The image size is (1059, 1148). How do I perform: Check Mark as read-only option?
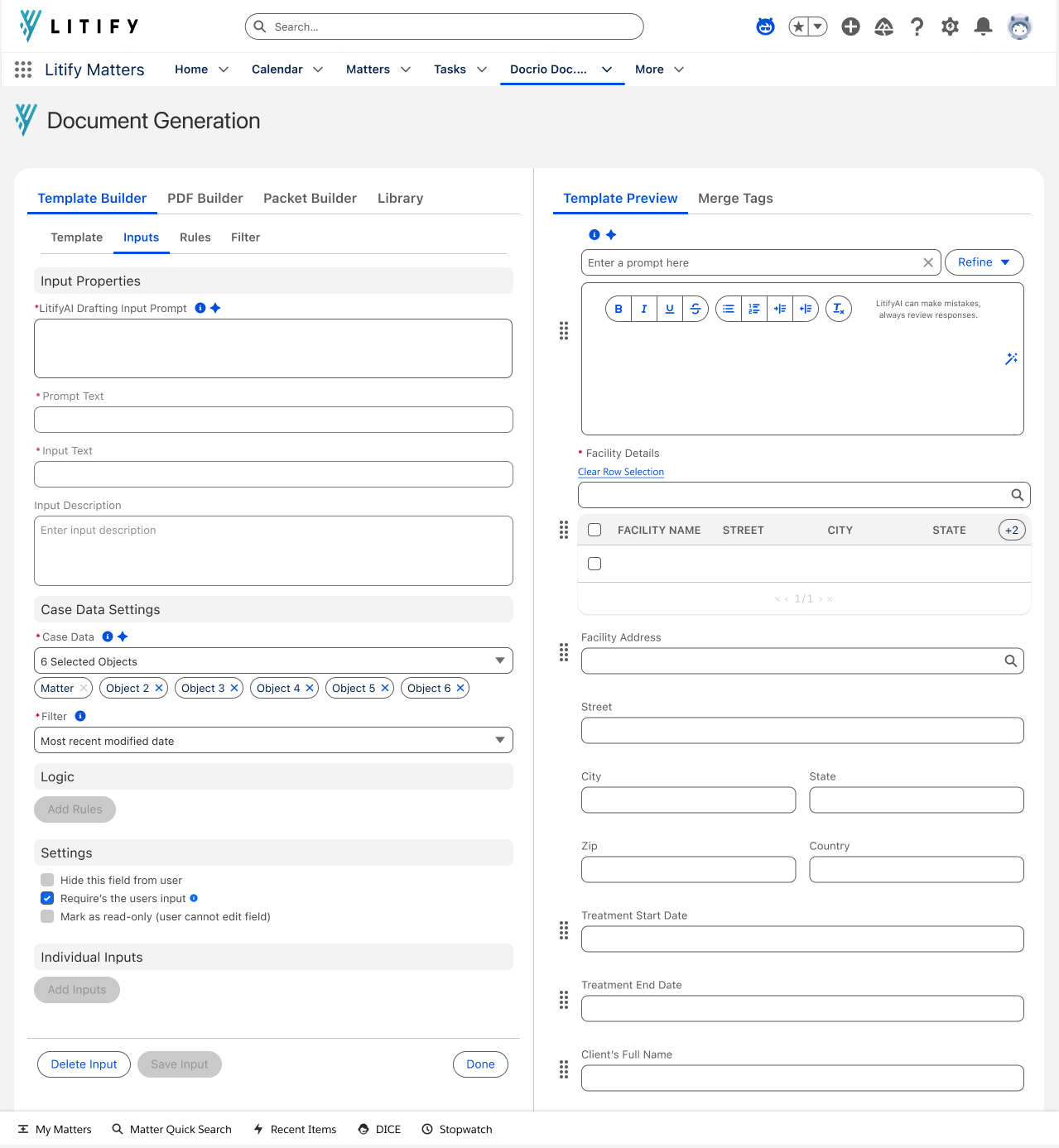click(x=47, y=916)
